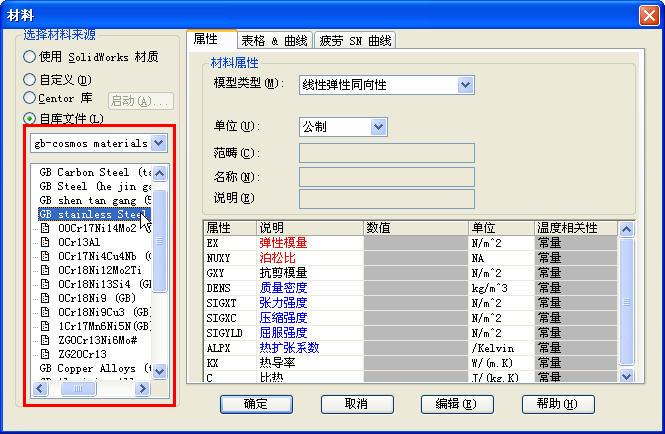
Task: Click 名称(N) input field
Action: click(386, 177)
